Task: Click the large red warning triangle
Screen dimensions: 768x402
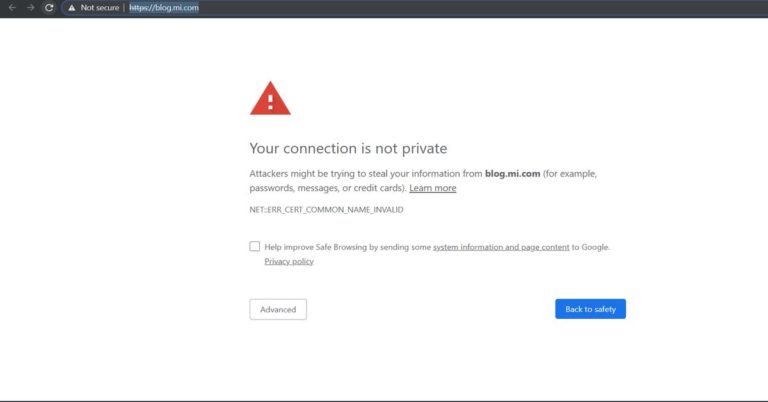Action: click(x=270, y=98)
